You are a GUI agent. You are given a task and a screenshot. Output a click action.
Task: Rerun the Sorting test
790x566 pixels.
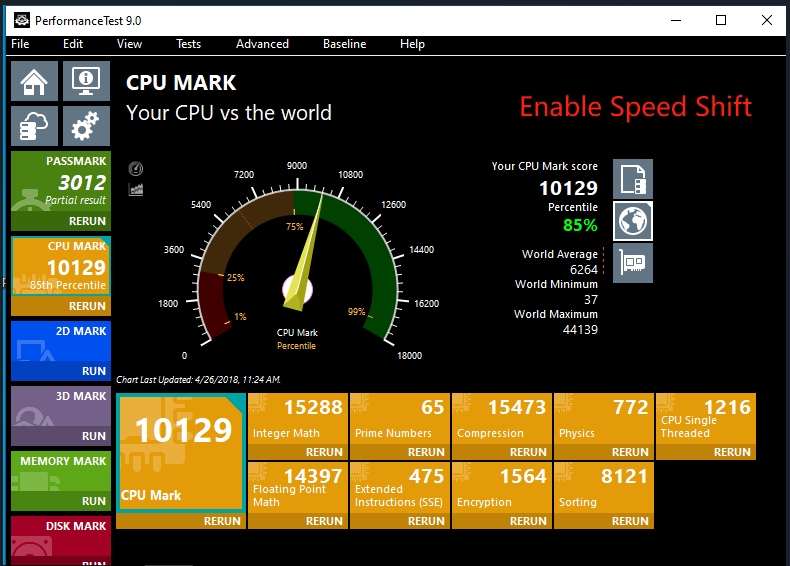pyautogui.click(x=630, y=521)
